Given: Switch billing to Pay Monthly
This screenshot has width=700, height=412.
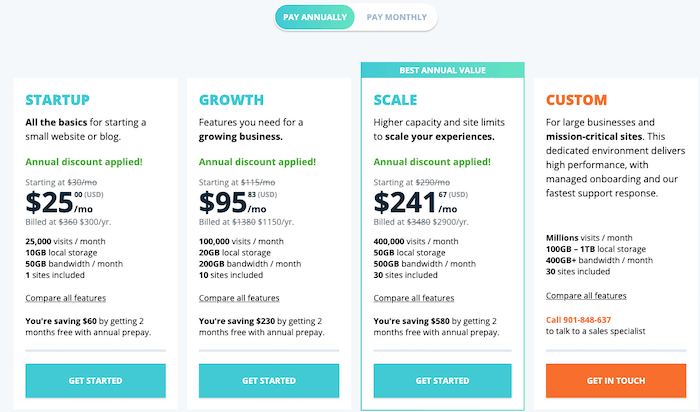Looking at the screenshot, I should coord(396,17).
